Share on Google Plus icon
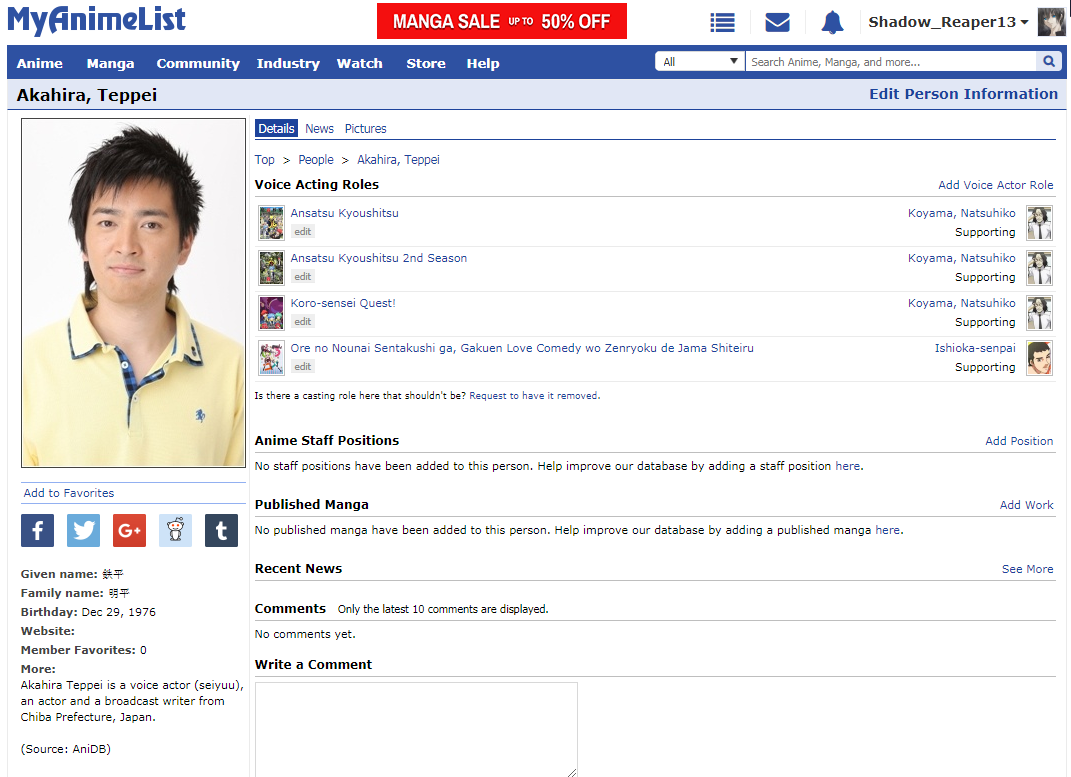Screen dimensions: 1071x777 click(129, 530)
